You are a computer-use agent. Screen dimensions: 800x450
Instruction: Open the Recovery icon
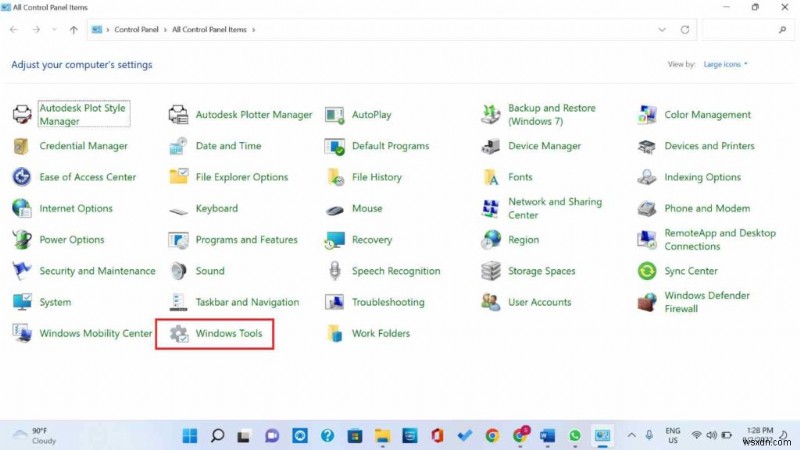[x=334, y=239]
